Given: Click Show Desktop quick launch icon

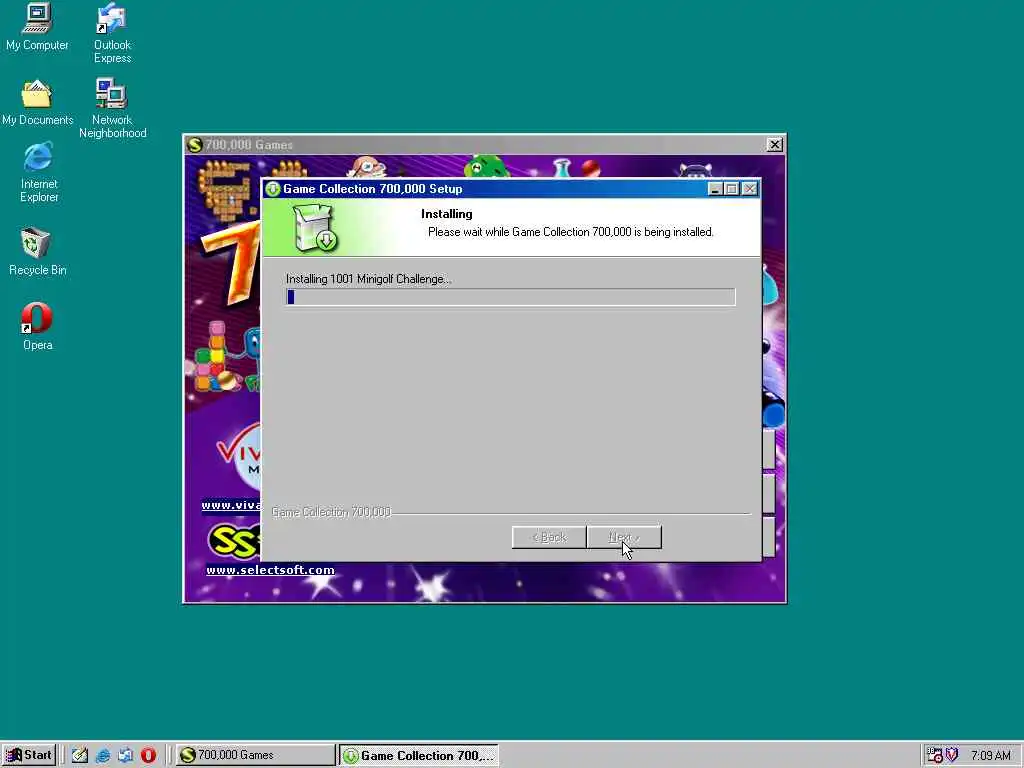Looking at the screenshot, I should point(80,755).
